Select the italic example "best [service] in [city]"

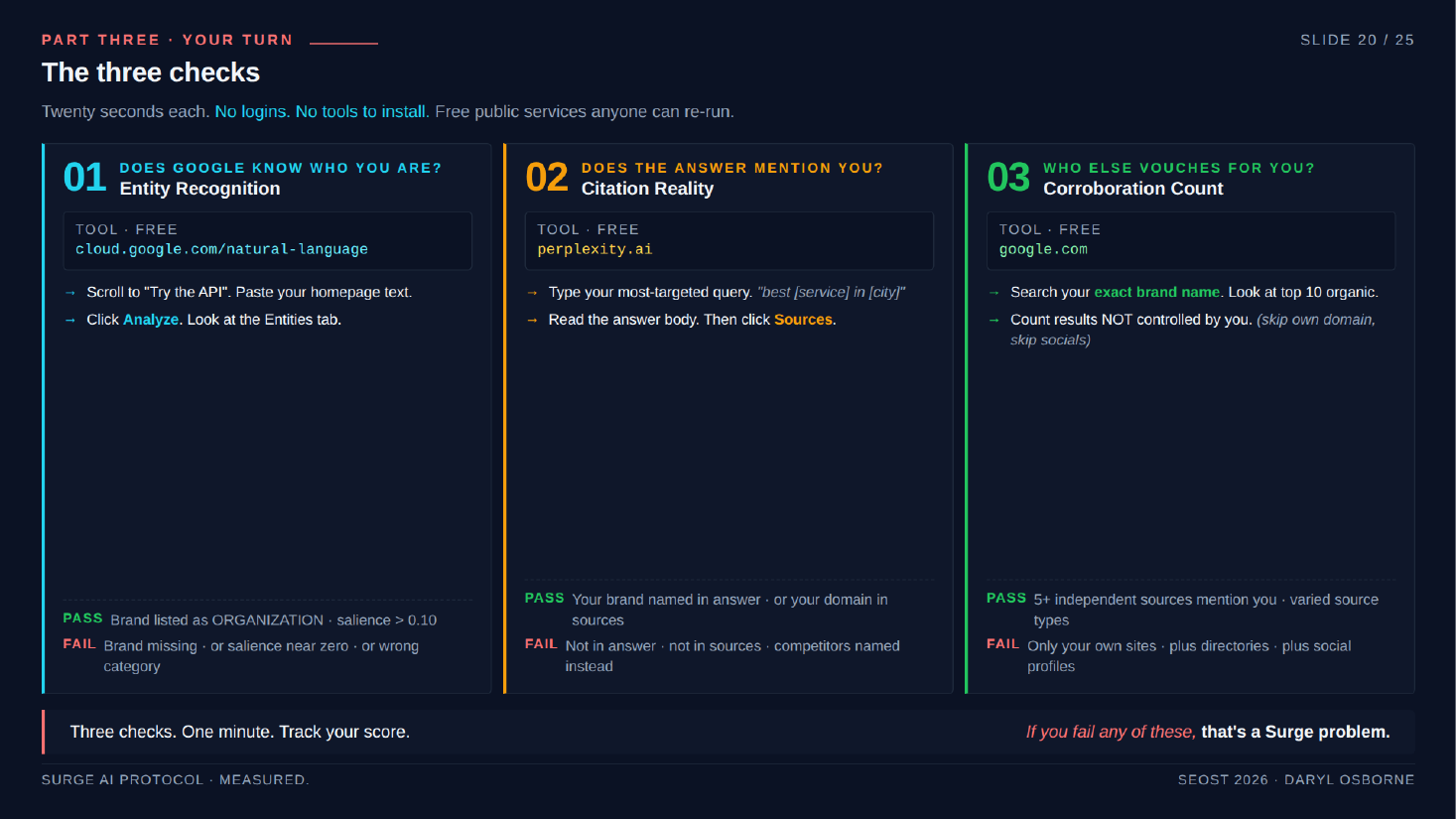(832, 292)
